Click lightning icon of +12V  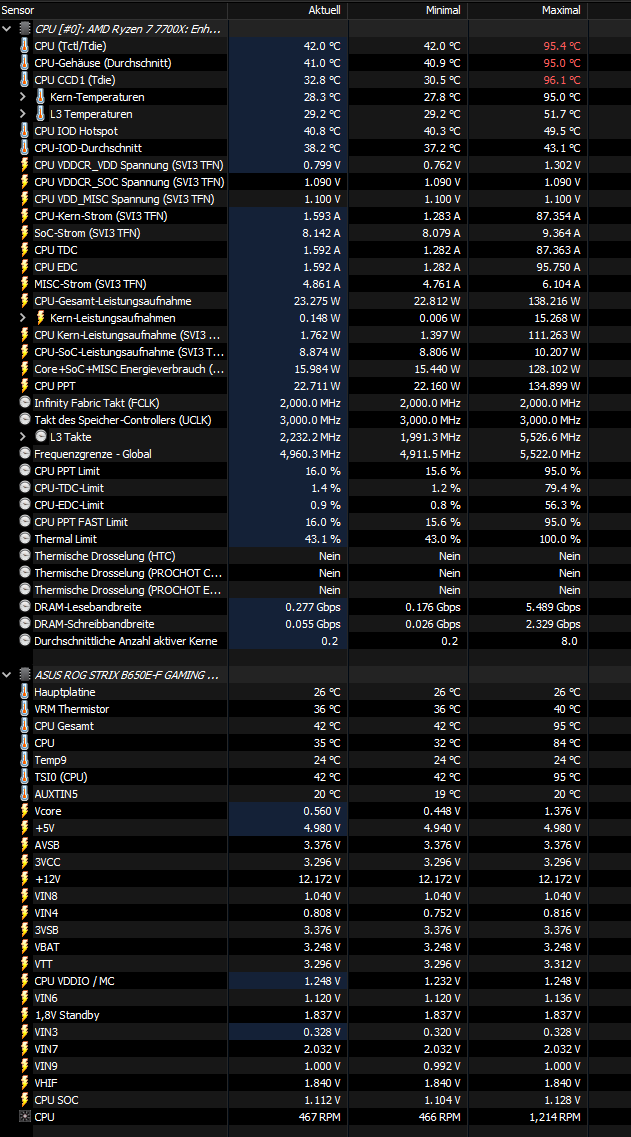(25, 879)
